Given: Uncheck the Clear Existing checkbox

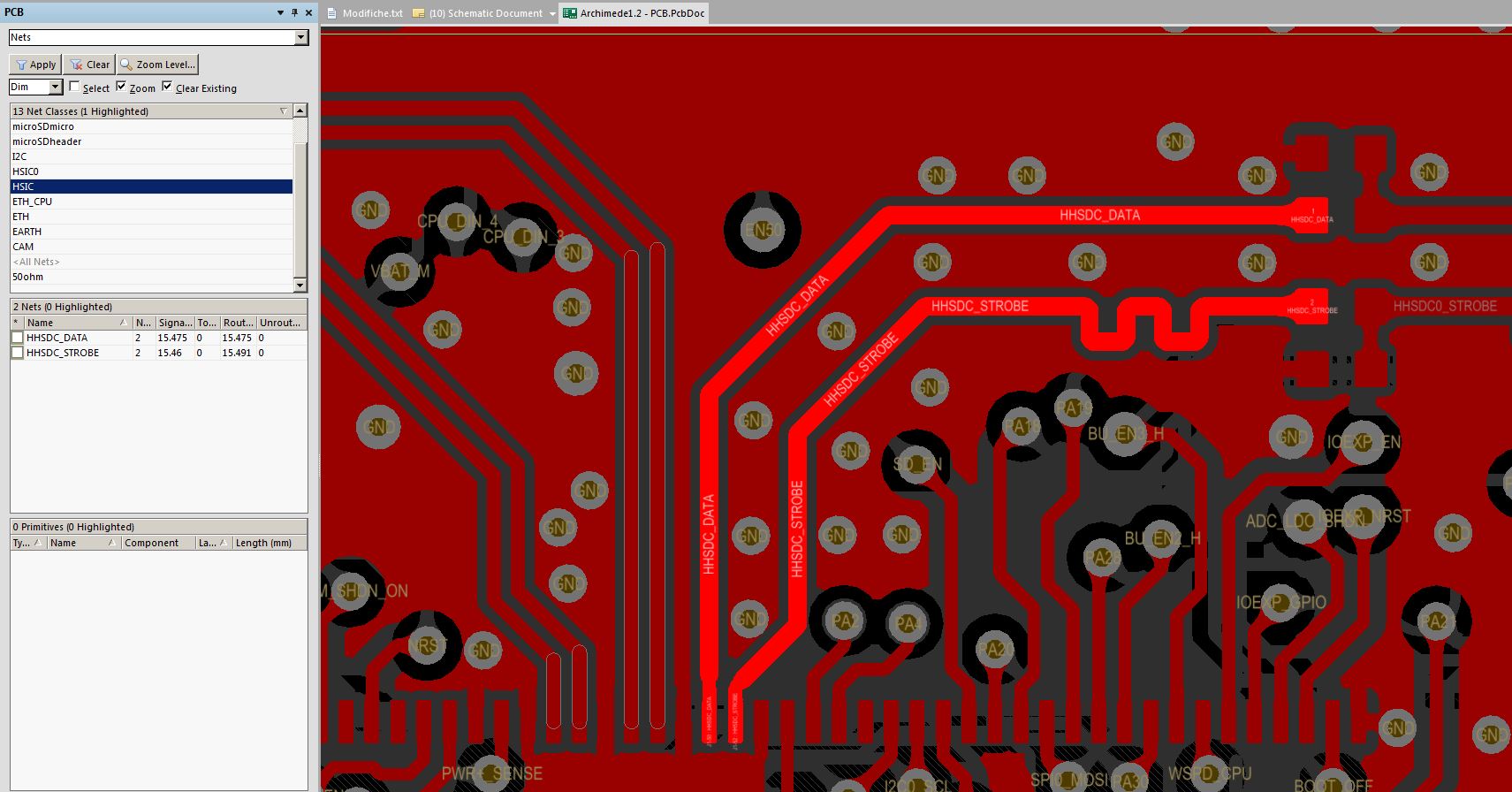Looking at the screenshot, I should (x=167, y=87).
